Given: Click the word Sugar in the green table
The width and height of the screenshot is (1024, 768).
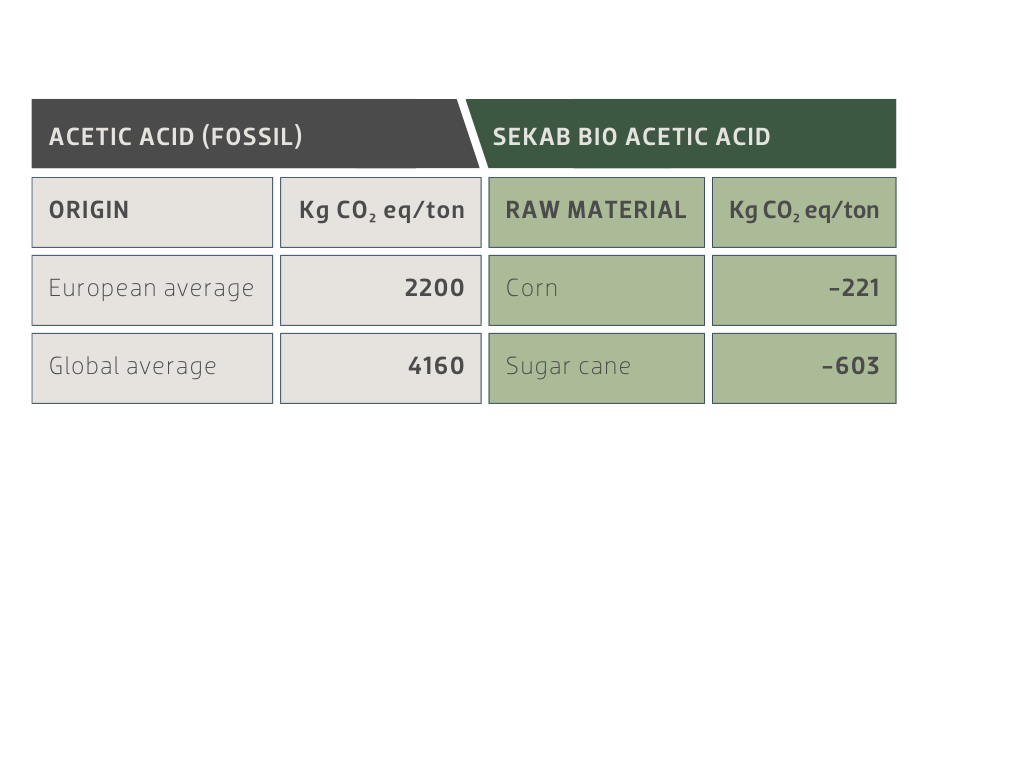Looking at the screenshot, I should coord(535,367).
